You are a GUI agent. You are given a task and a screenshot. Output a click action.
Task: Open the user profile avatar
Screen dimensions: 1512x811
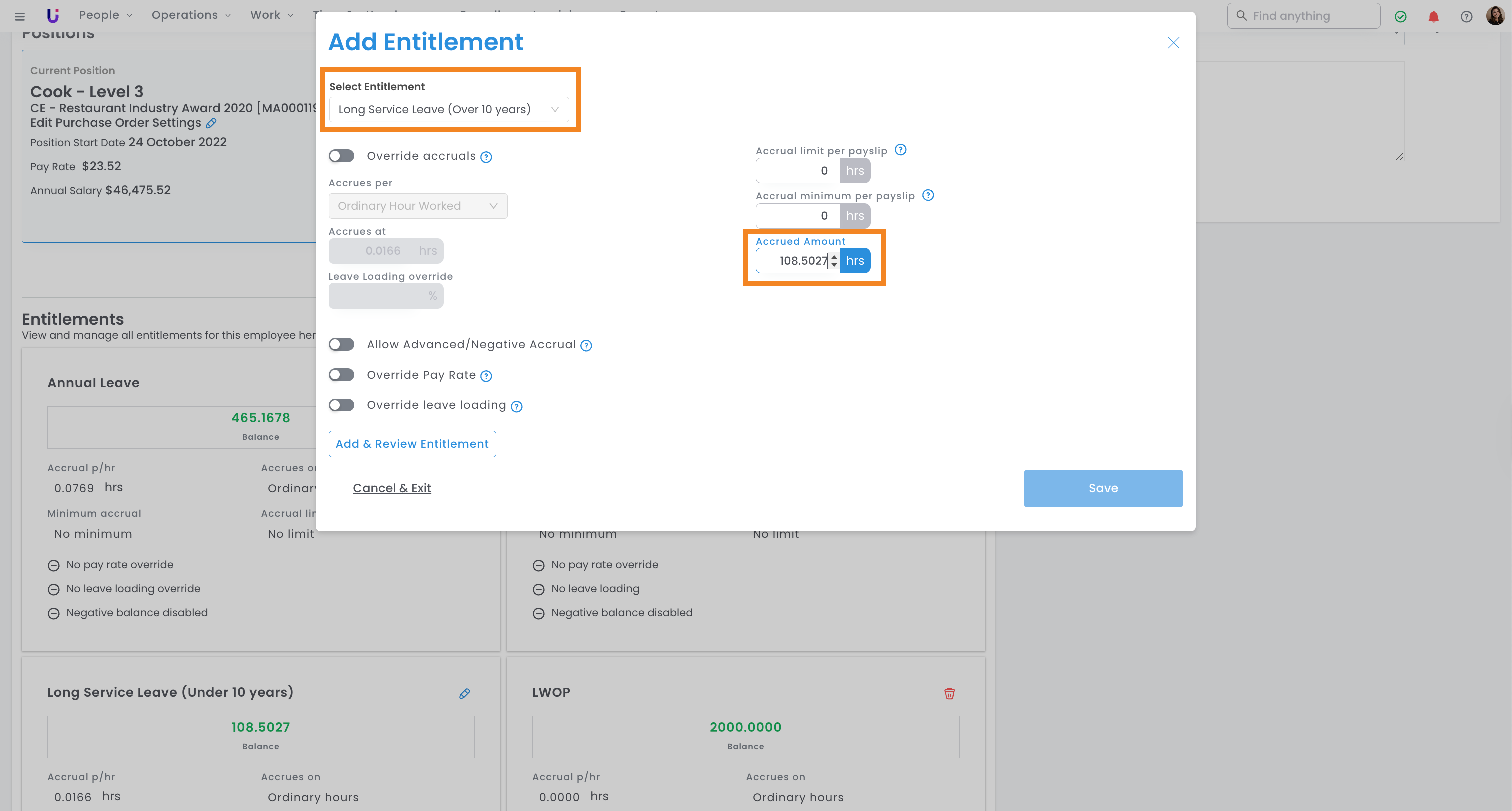[1495, 16]
